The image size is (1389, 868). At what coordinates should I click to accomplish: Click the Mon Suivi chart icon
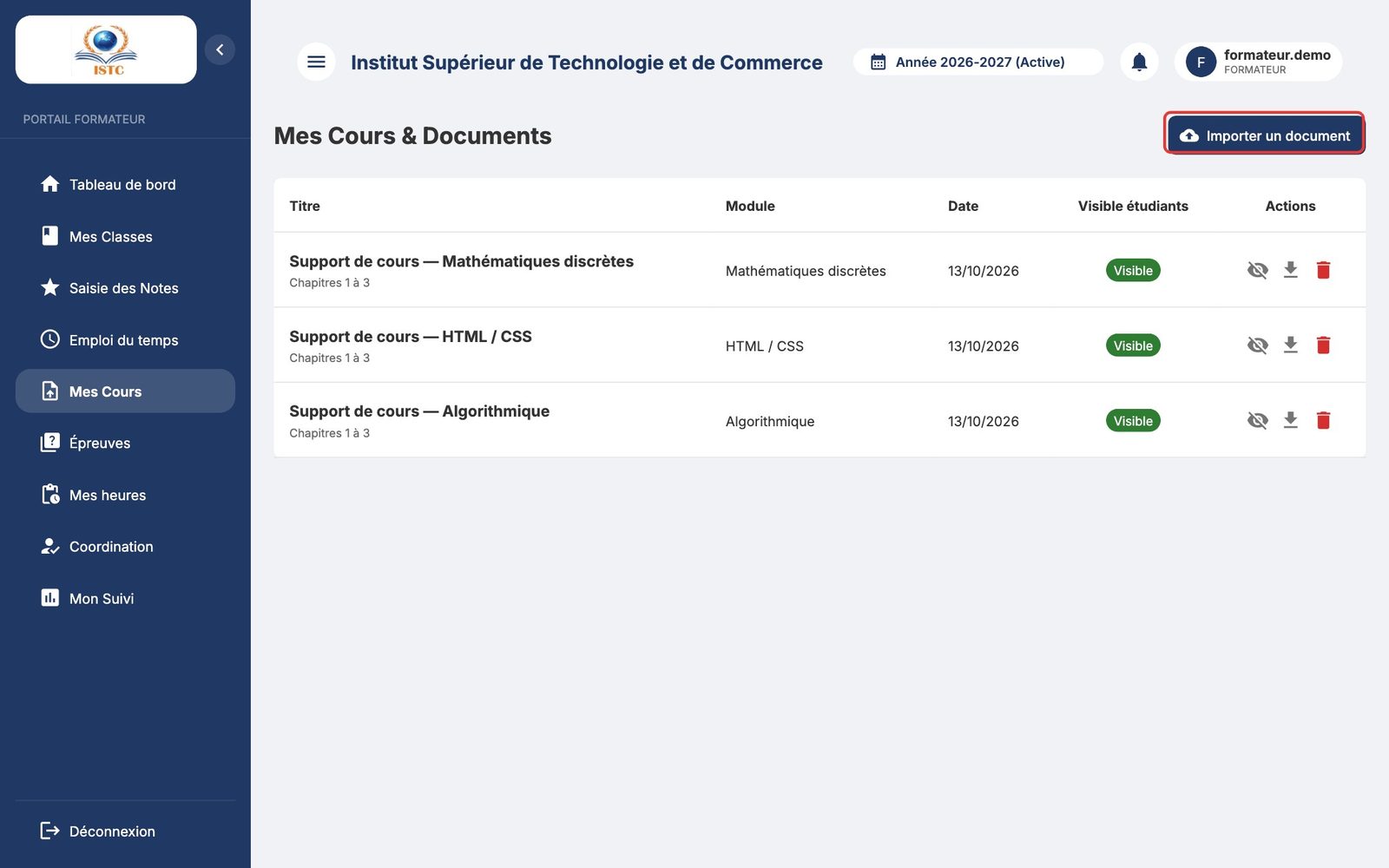[x=50, y=598]
